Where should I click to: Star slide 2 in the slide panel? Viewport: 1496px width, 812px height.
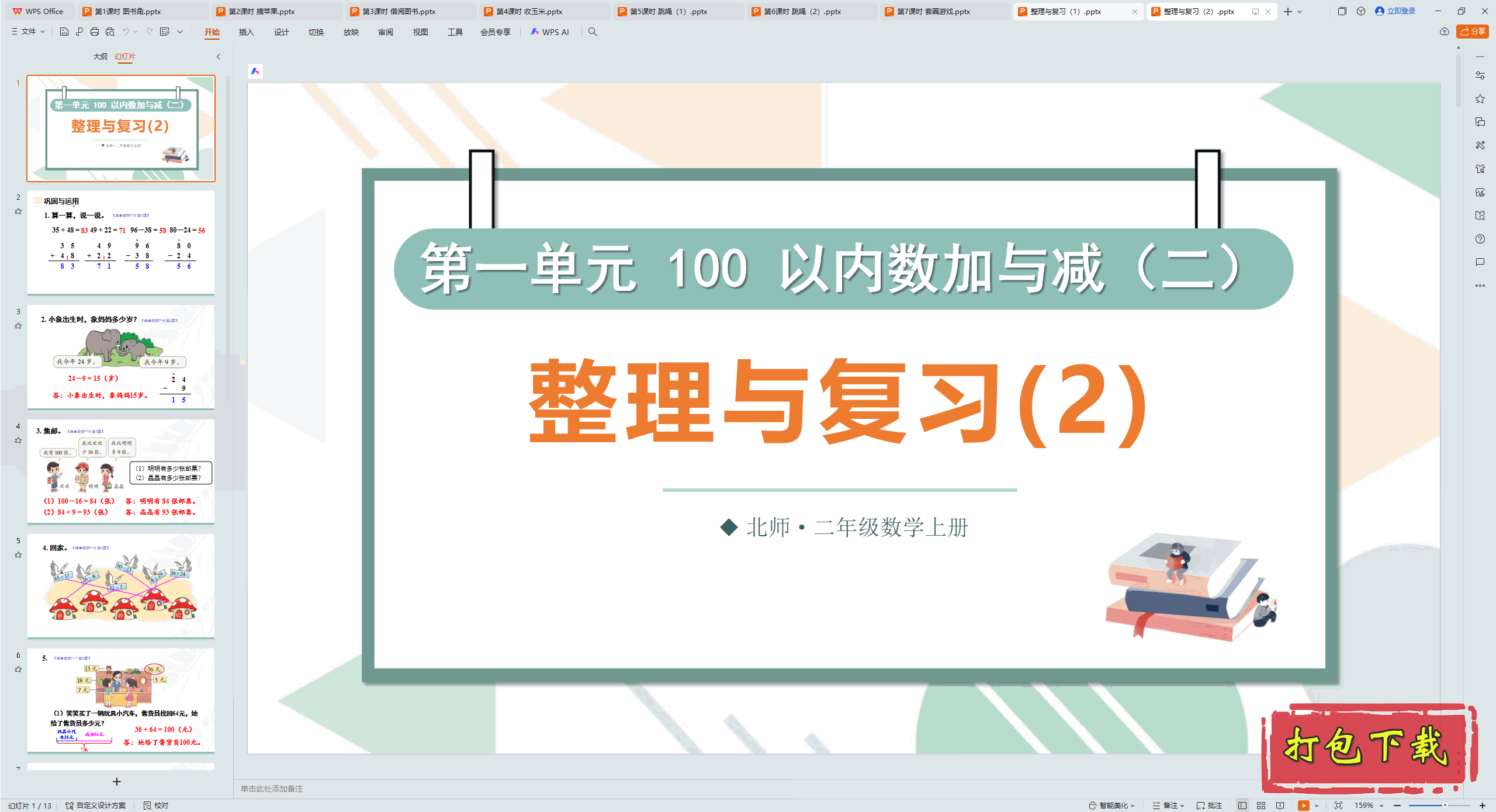tap(18, 211)
